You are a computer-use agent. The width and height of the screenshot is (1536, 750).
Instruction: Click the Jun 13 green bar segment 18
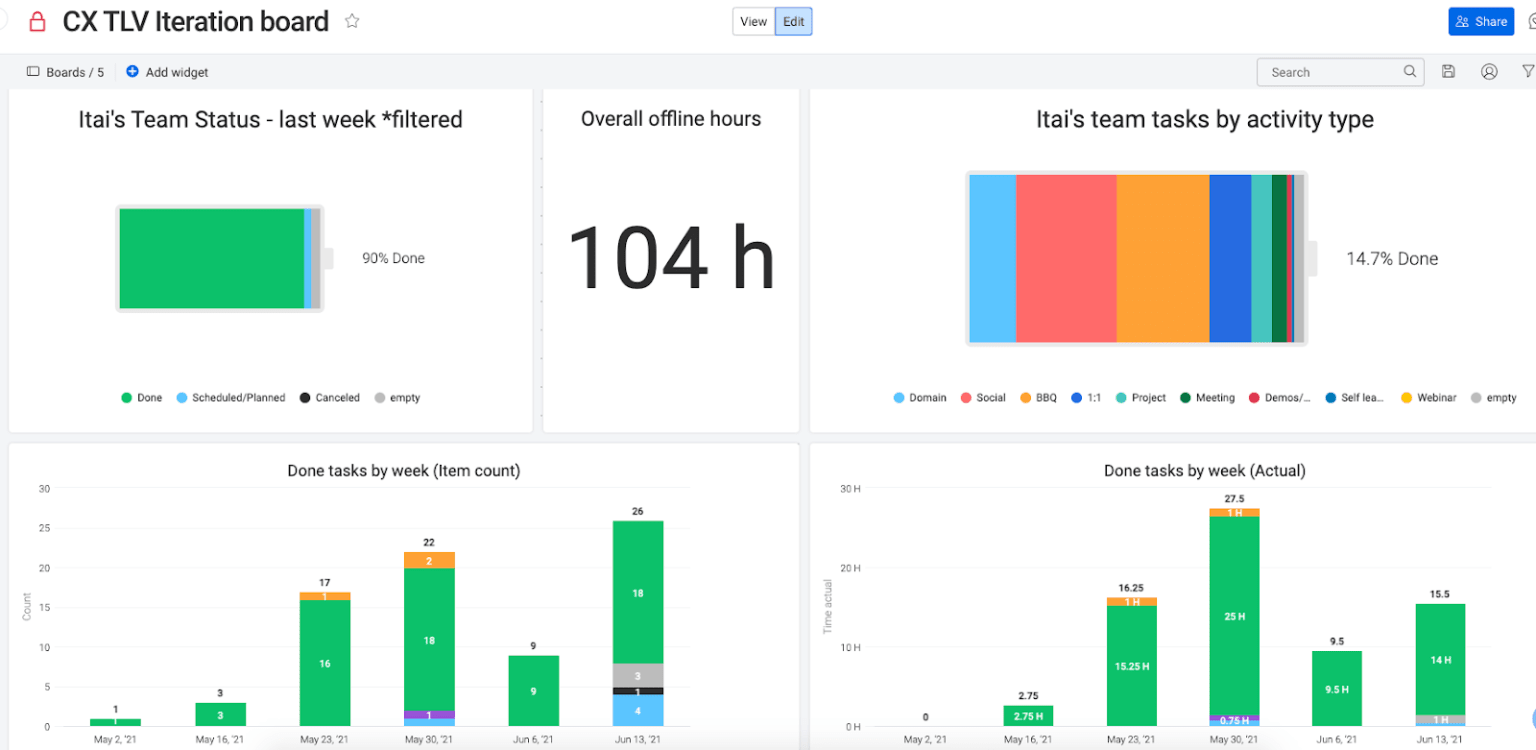point(638,592)
